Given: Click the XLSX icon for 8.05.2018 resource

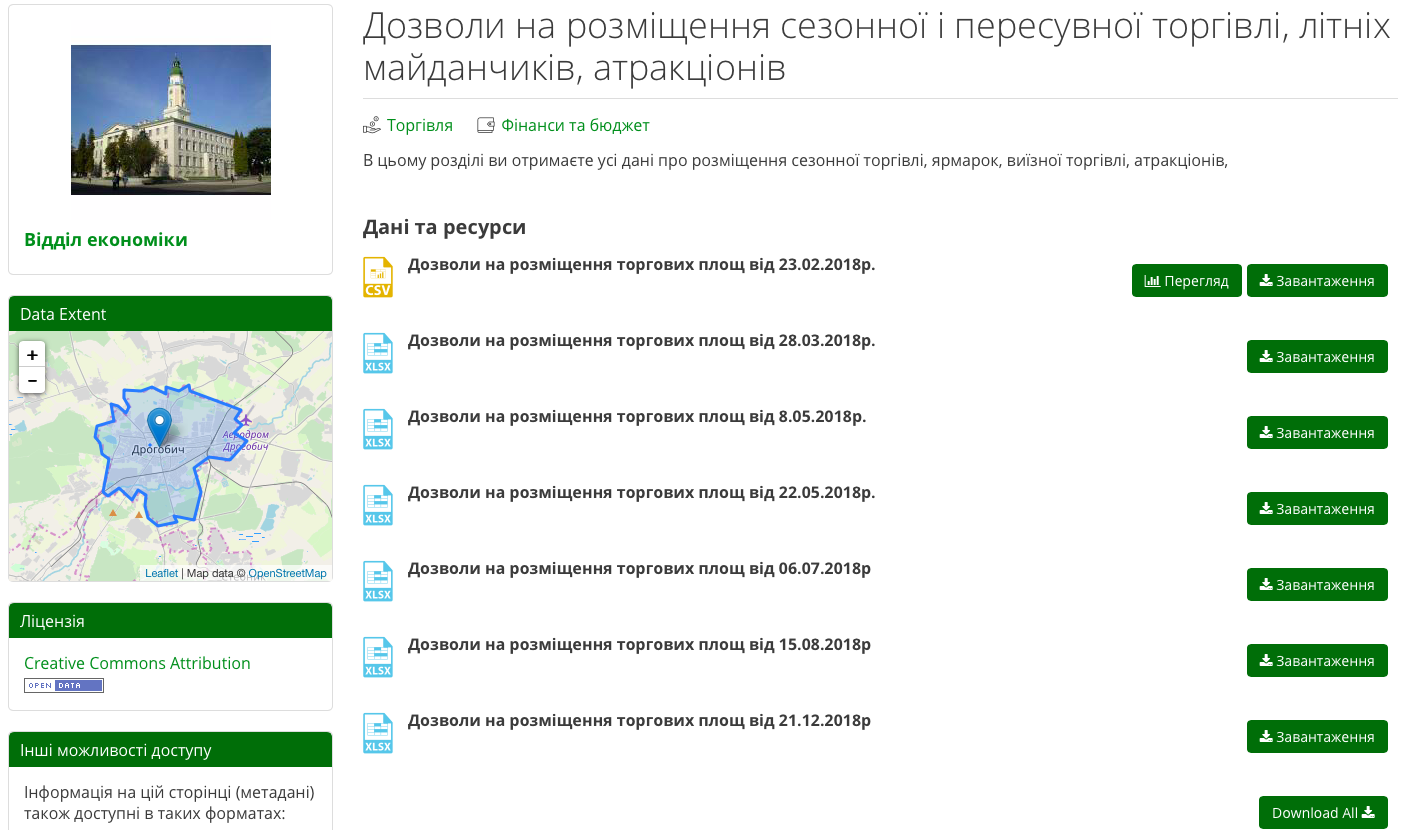Looking at the screenshot, I should (378, 429).
